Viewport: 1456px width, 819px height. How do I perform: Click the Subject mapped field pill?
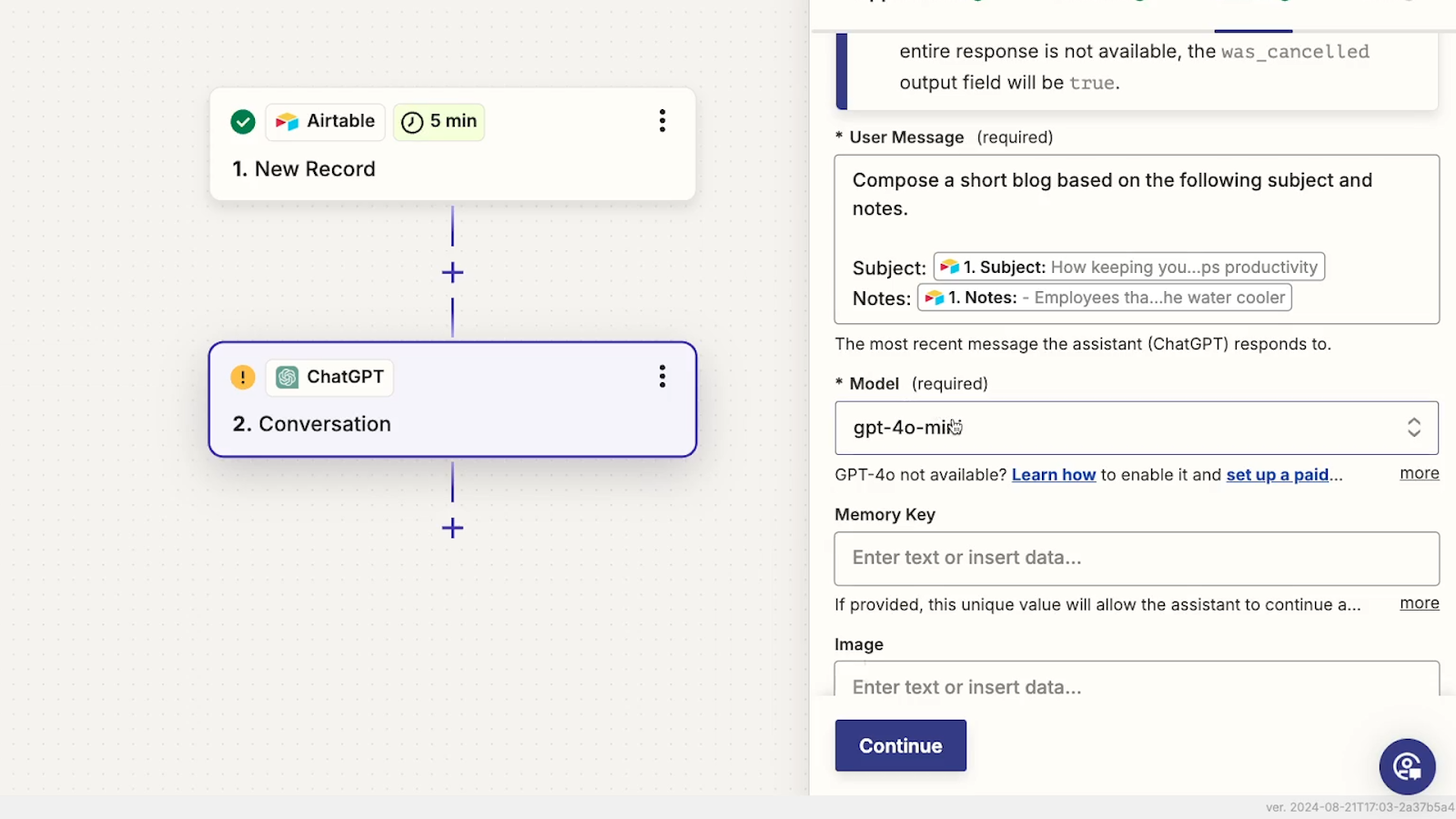[x=1129, y=267]
